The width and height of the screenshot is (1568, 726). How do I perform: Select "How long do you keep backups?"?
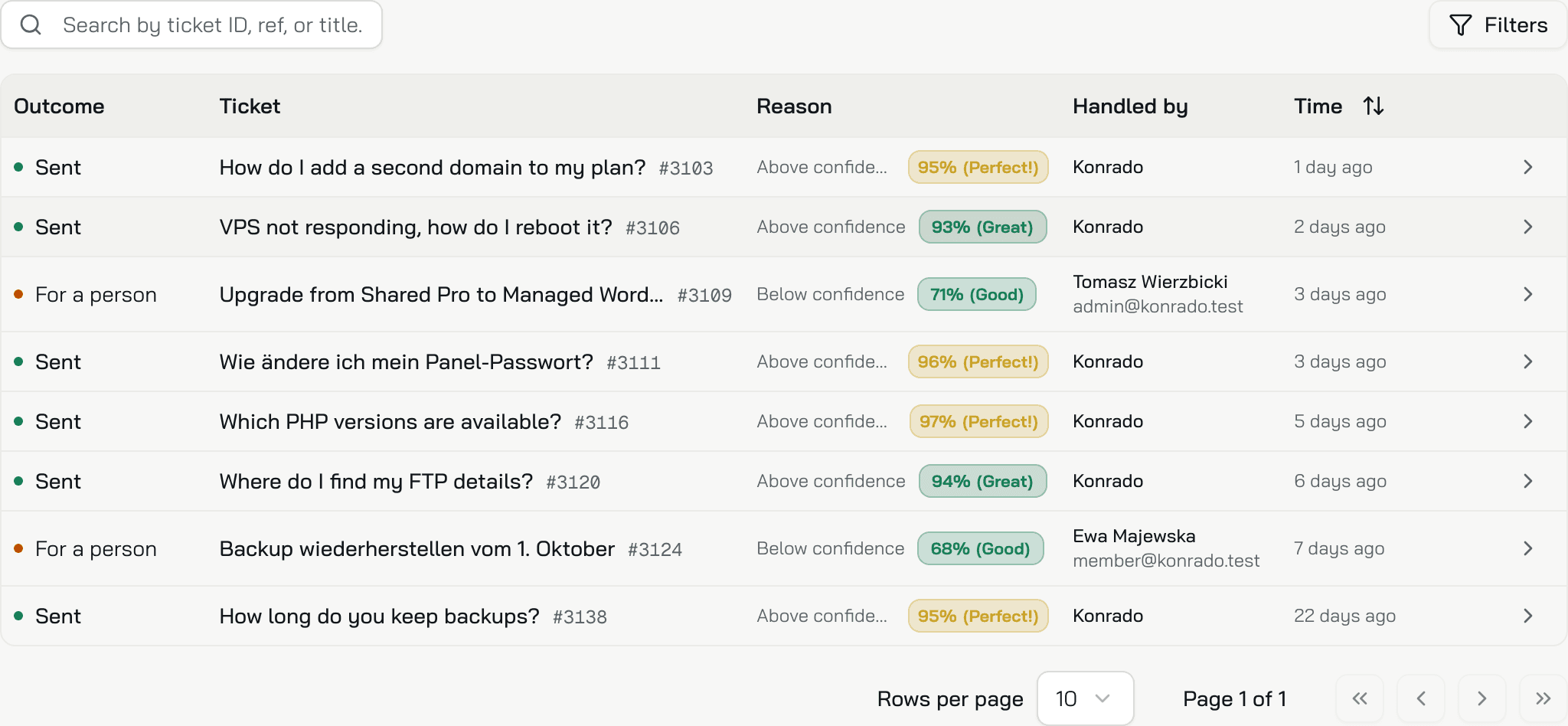point(379,616)
